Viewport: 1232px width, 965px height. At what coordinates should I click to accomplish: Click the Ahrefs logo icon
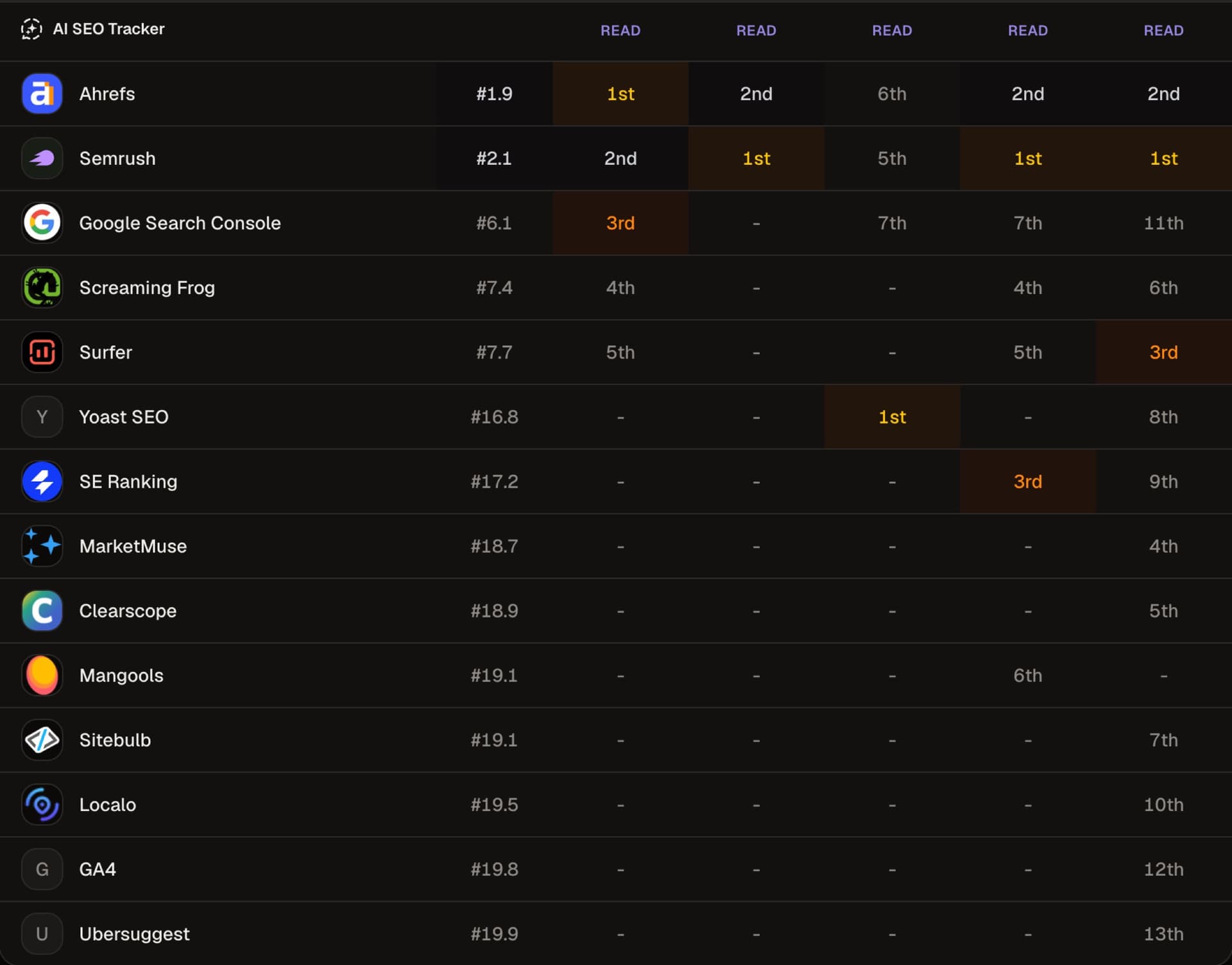(x=42, y=94)
